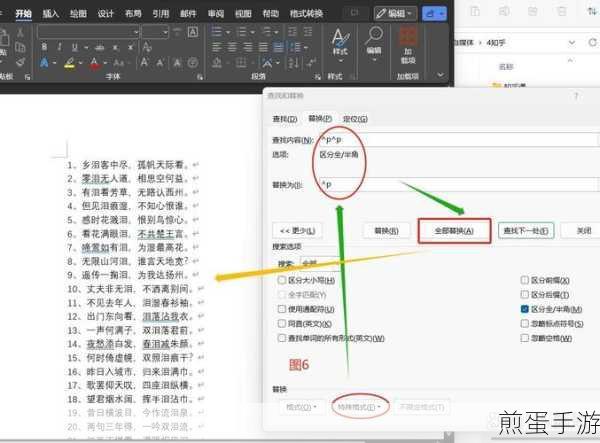Screen dimensions: 600x443
Task: Click the distributed alignment icon
Action: point(279,47)
